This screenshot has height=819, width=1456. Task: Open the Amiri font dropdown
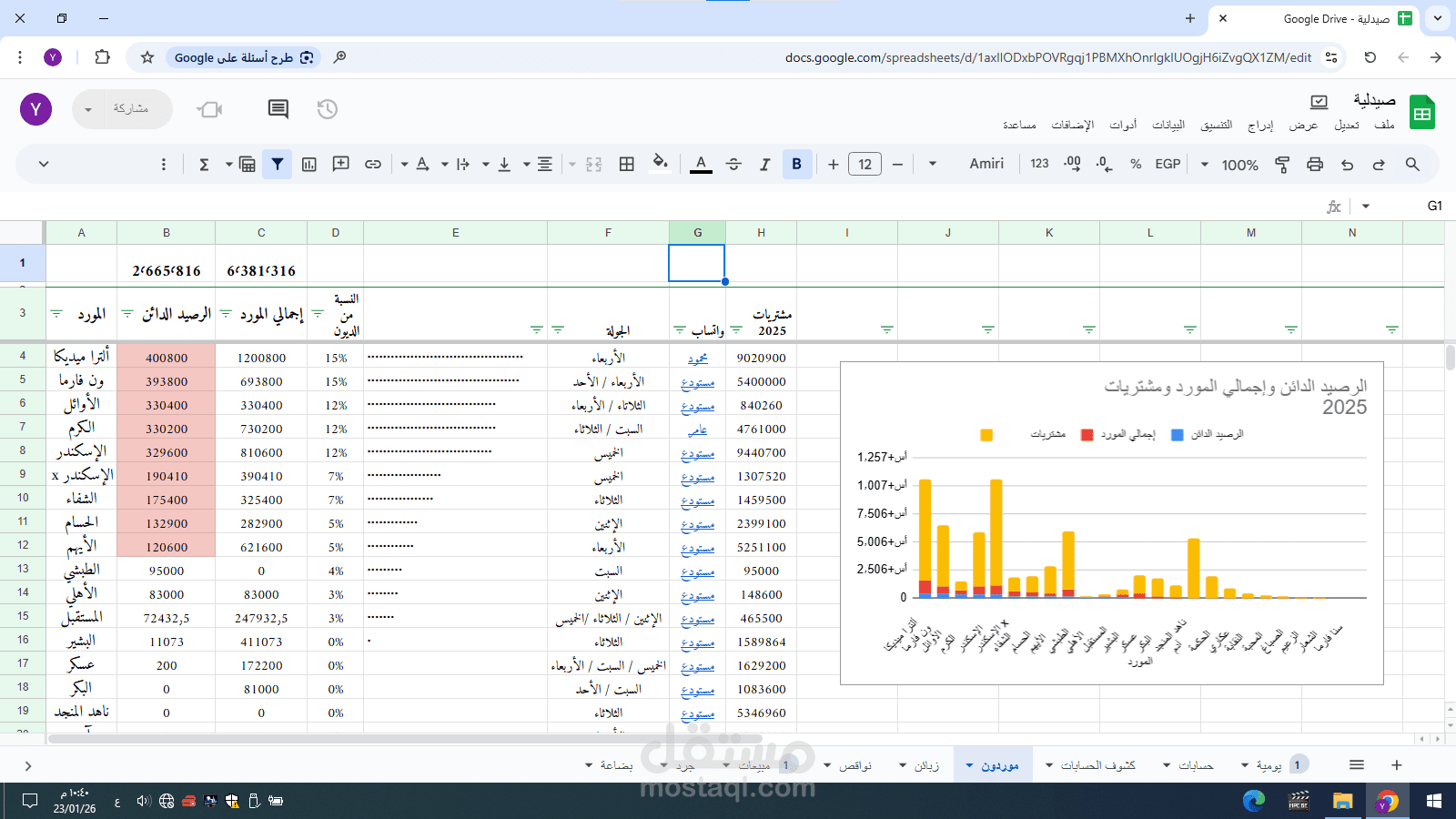[966, 165]
